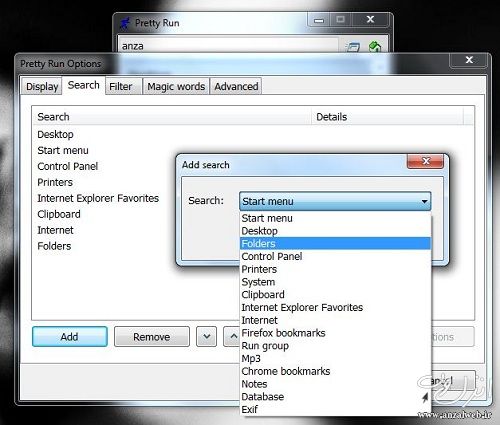Click the Search column header

coord(172,117)
